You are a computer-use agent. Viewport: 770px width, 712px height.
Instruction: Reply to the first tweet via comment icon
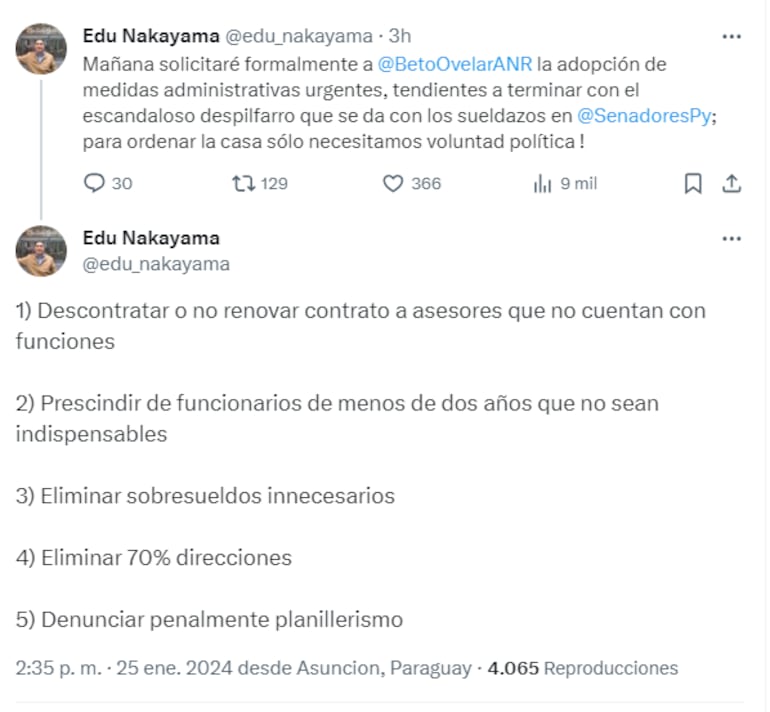click(x=95, y=183)
